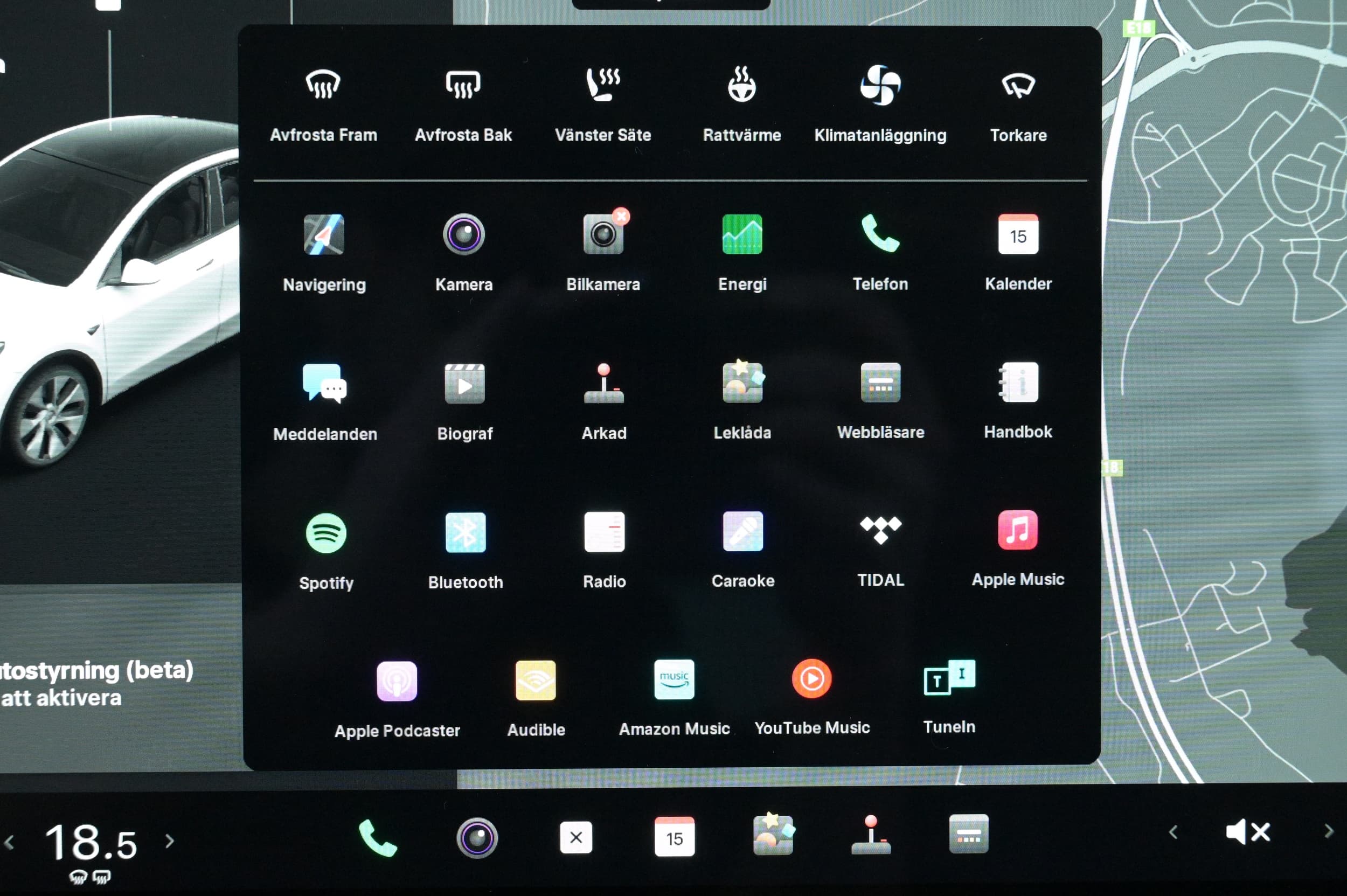Lower volume with the left chevron

(1174, 832)
